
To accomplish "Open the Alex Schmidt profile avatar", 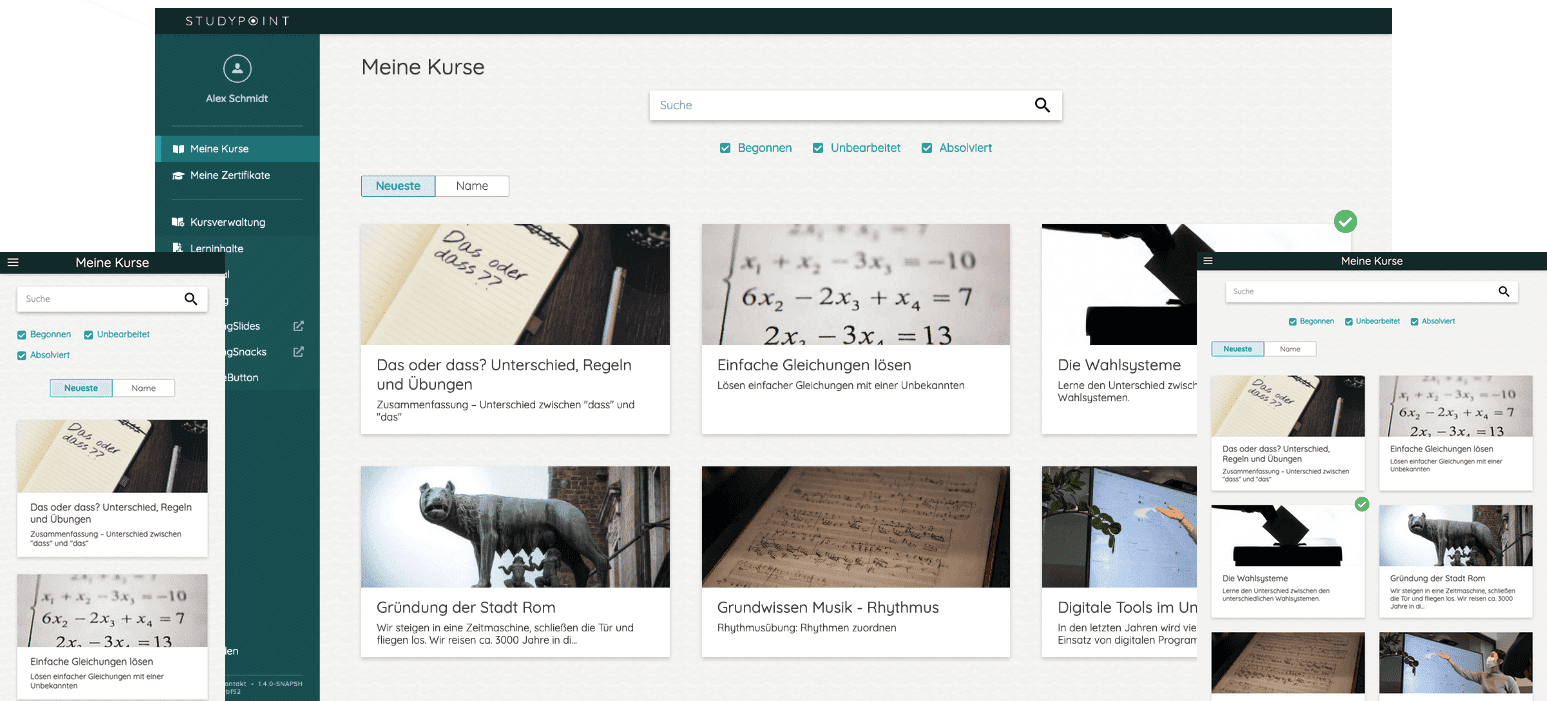I will (237, 69).
